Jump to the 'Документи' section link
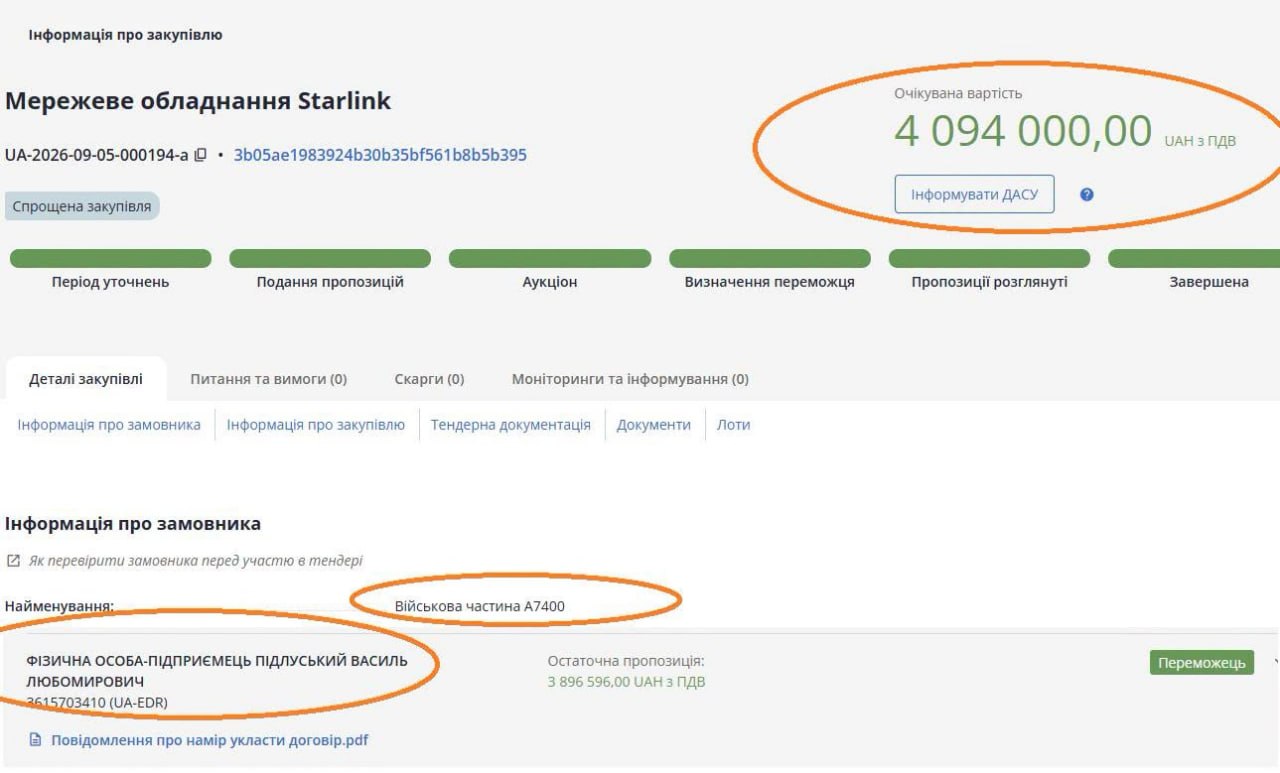 (654, 424)
